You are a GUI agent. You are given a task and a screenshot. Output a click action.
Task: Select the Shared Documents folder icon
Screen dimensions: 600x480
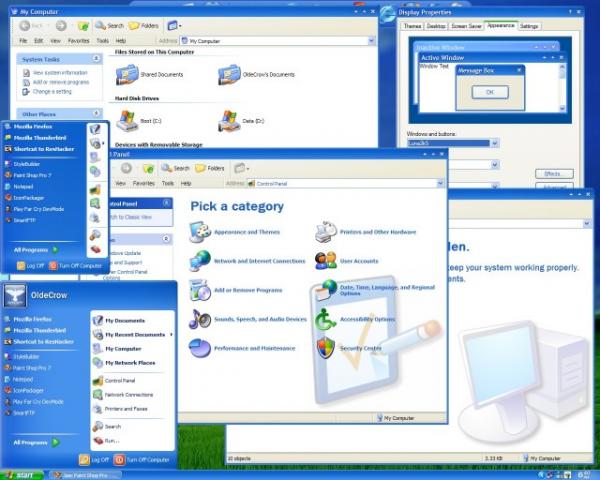[x=127, y=75]
